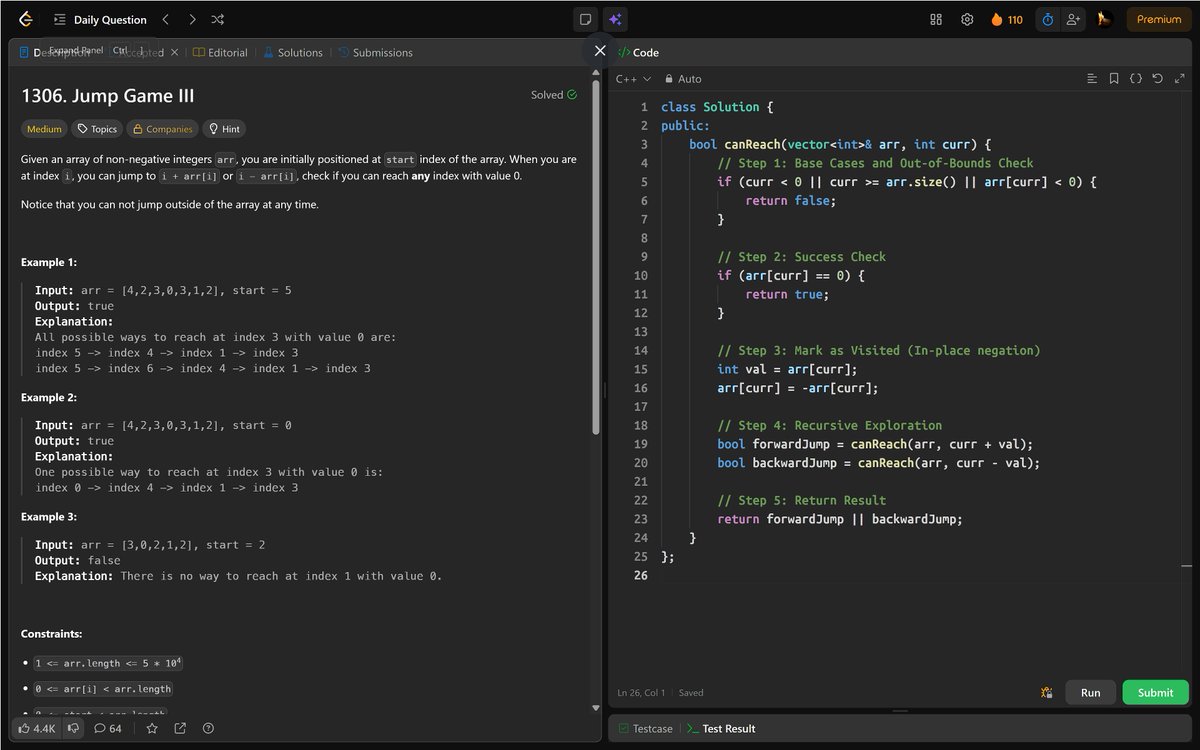Image resolution: width=1200 pixels, height=750 pixels.
Task: Open the profile avatar menu
Action: click(1104, 19)
